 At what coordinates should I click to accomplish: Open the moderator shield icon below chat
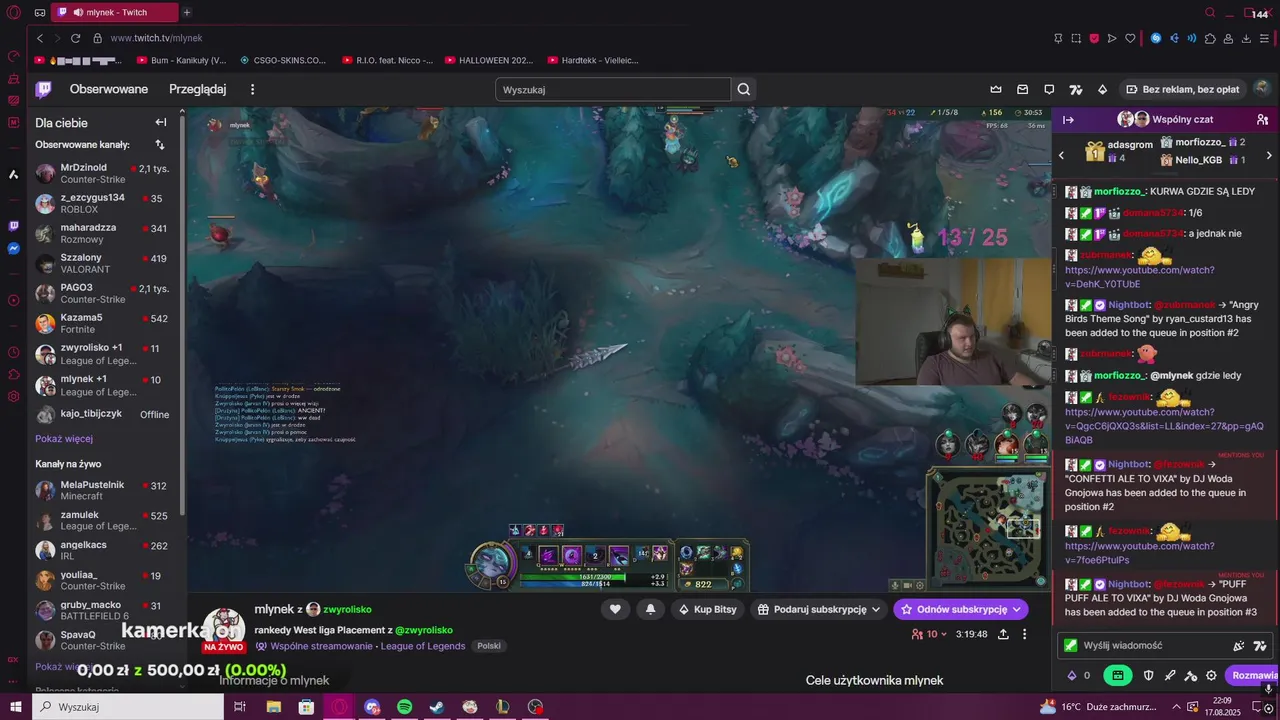pos(1149,676)
